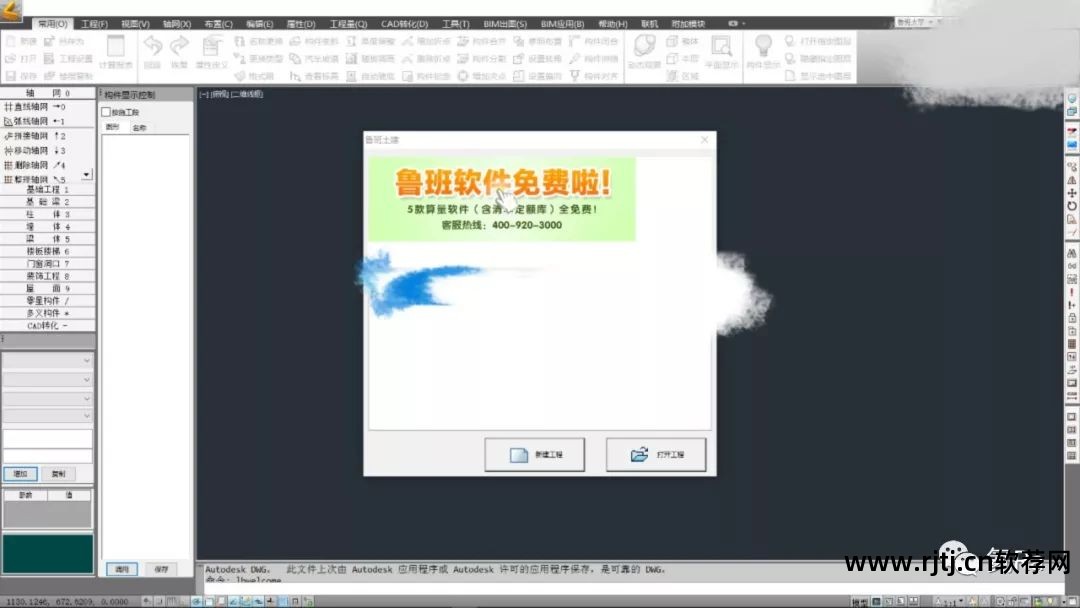This screenshot has height=608, width=1080.
Task: Click 保存 button under component display panel
Action: [x=161, y=569]
